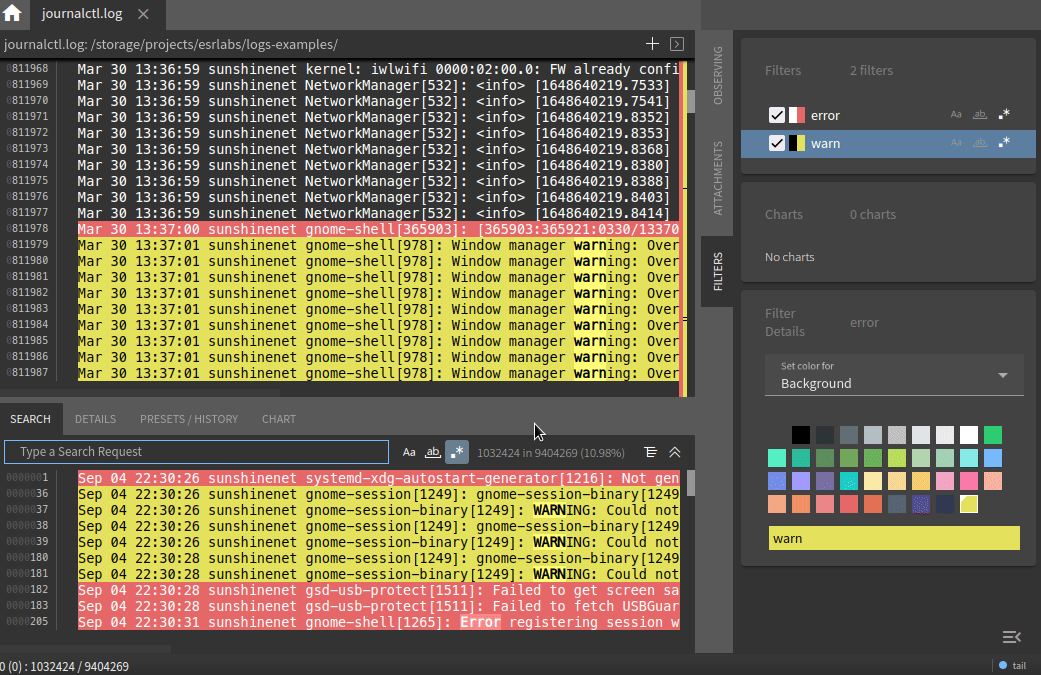
Task: Click the '1032424 in 9404269 (10.98%)' match count
Action: [x=551, y=453]
